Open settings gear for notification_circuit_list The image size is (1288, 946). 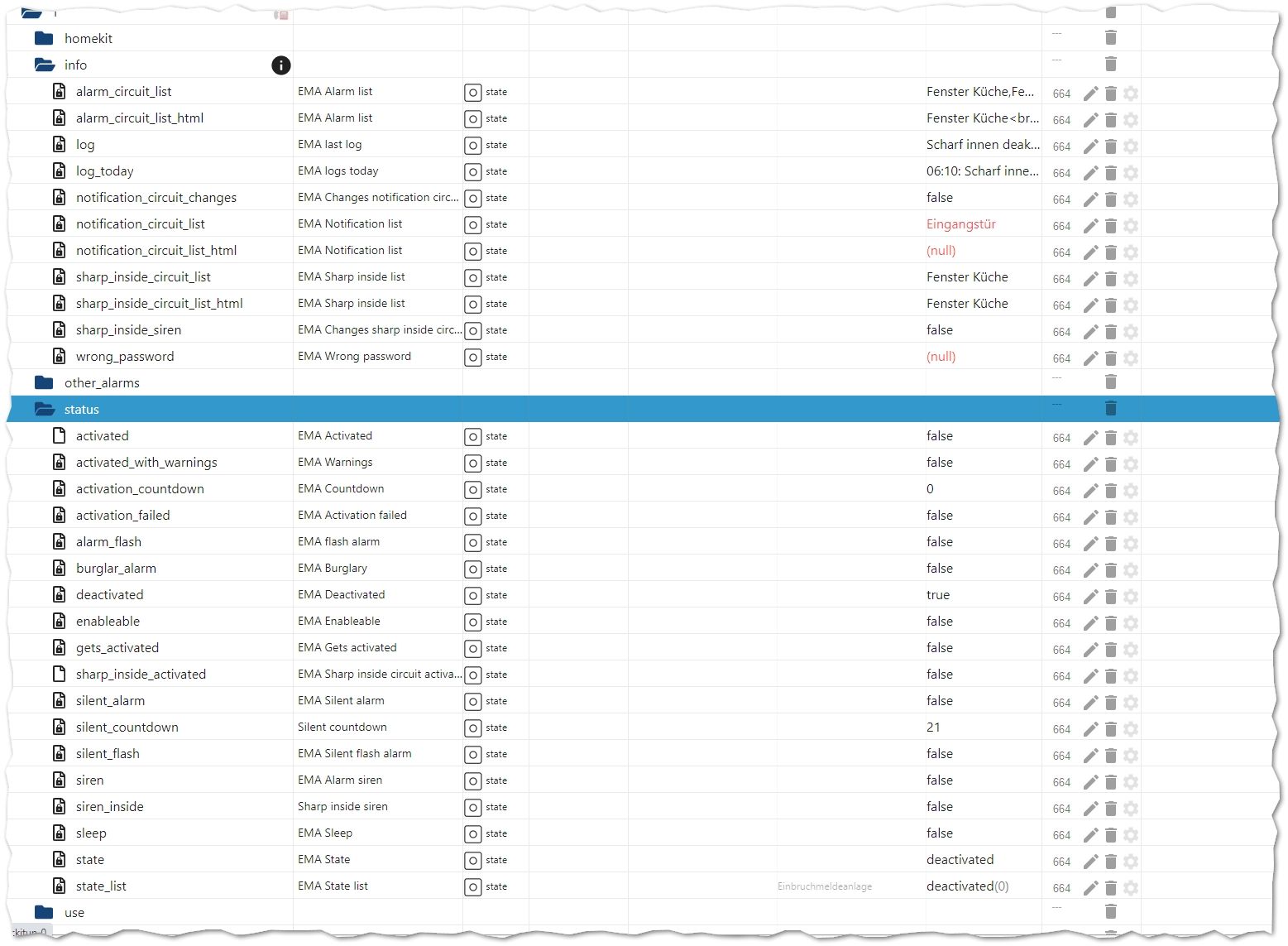pyautogui.click(x=1131, y=226)
